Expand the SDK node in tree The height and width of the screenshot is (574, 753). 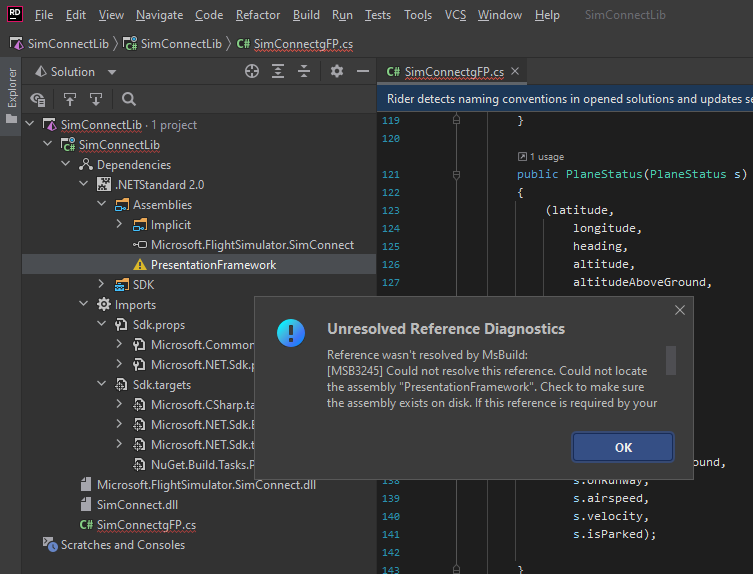coord(102,285)
